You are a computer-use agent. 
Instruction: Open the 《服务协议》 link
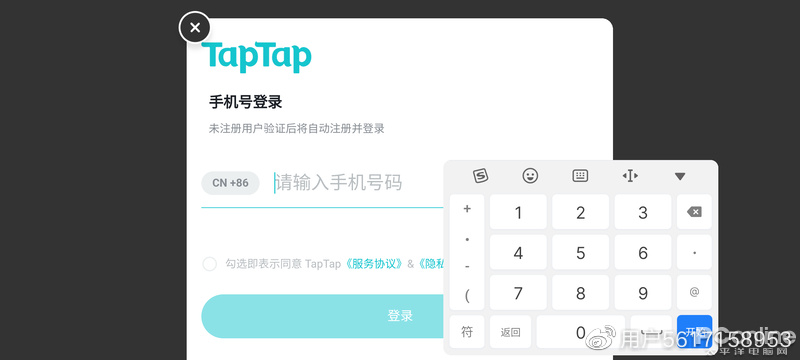(x=373, y=264)
